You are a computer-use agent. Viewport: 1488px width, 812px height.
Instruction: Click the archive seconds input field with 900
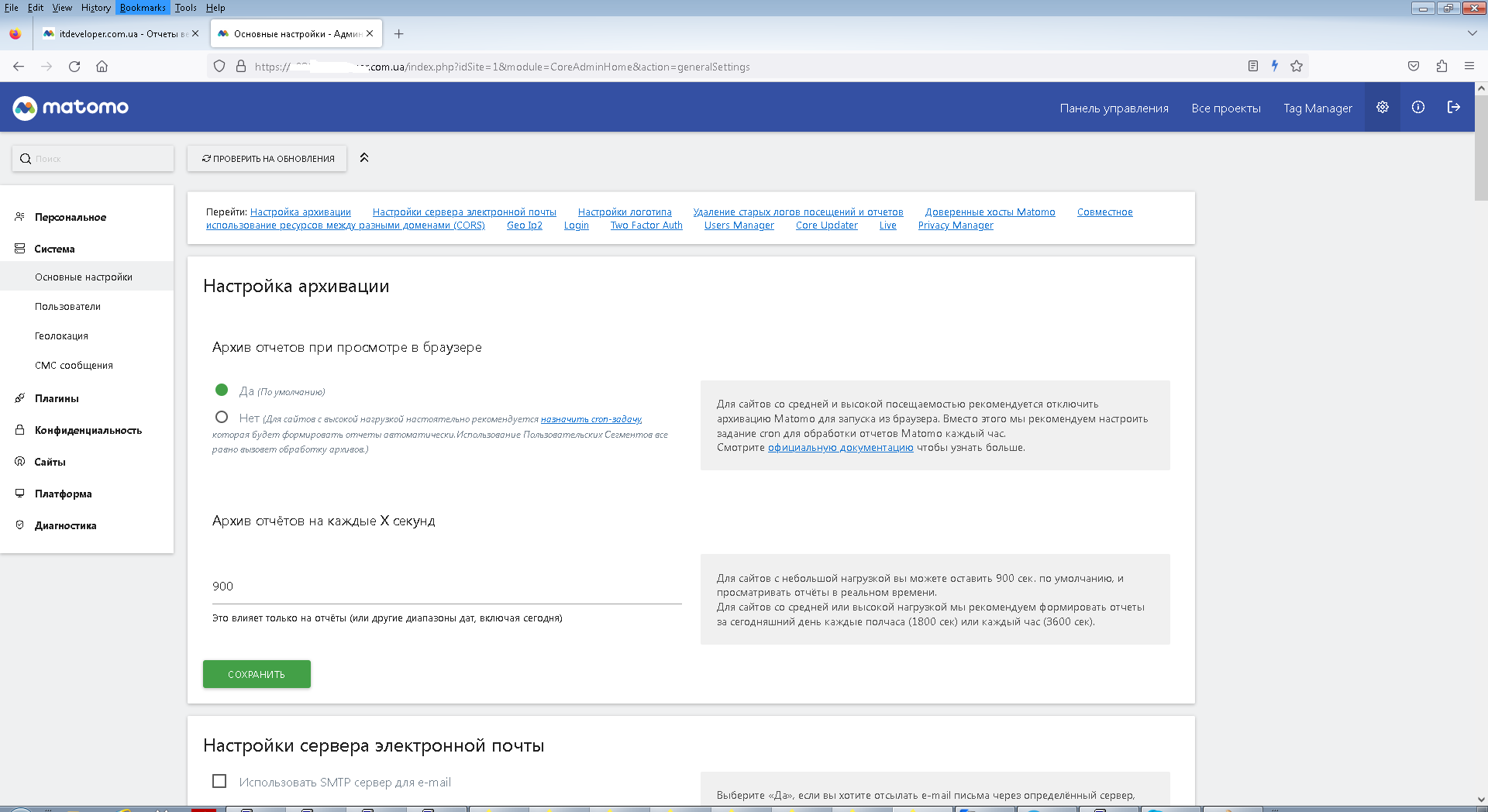pos(446,587)
